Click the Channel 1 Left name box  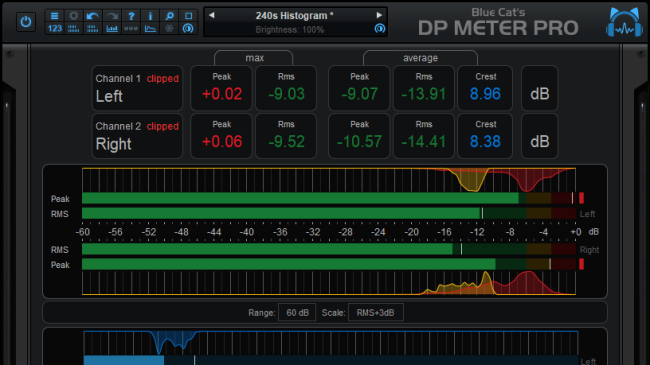click(x=137, y=88)
